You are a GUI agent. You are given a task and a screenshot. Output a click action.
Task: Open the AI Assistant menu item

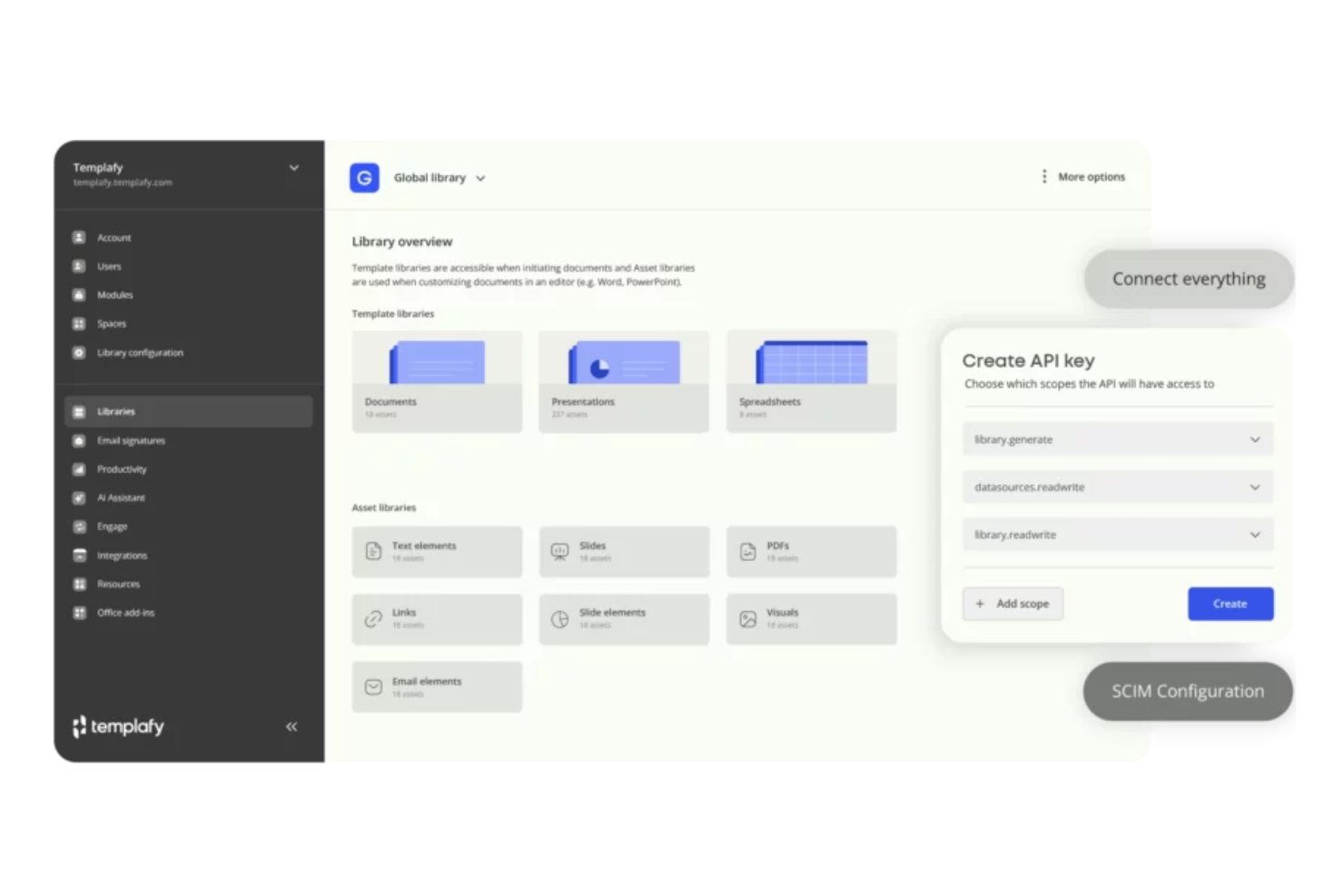(x=121, y=498)
